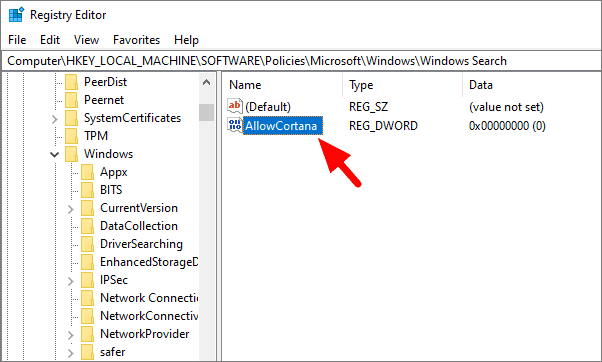Click the Registry Editor app icon
Viewport: 602px width, 362px height.
[17, 15]
